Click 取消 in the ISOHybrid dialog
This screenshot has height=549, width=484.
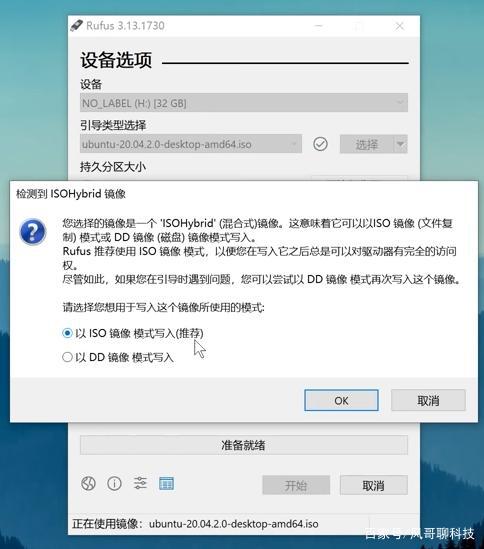pyautogui.click(x=428, y=400)
